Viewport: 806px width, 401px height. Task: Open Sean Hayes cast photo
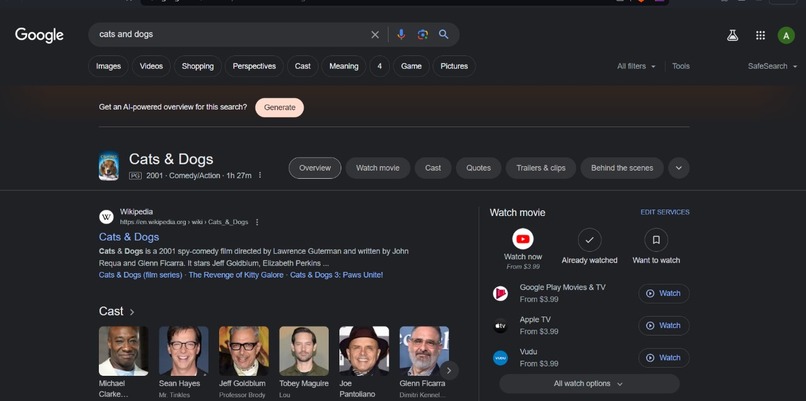point(184,351)
